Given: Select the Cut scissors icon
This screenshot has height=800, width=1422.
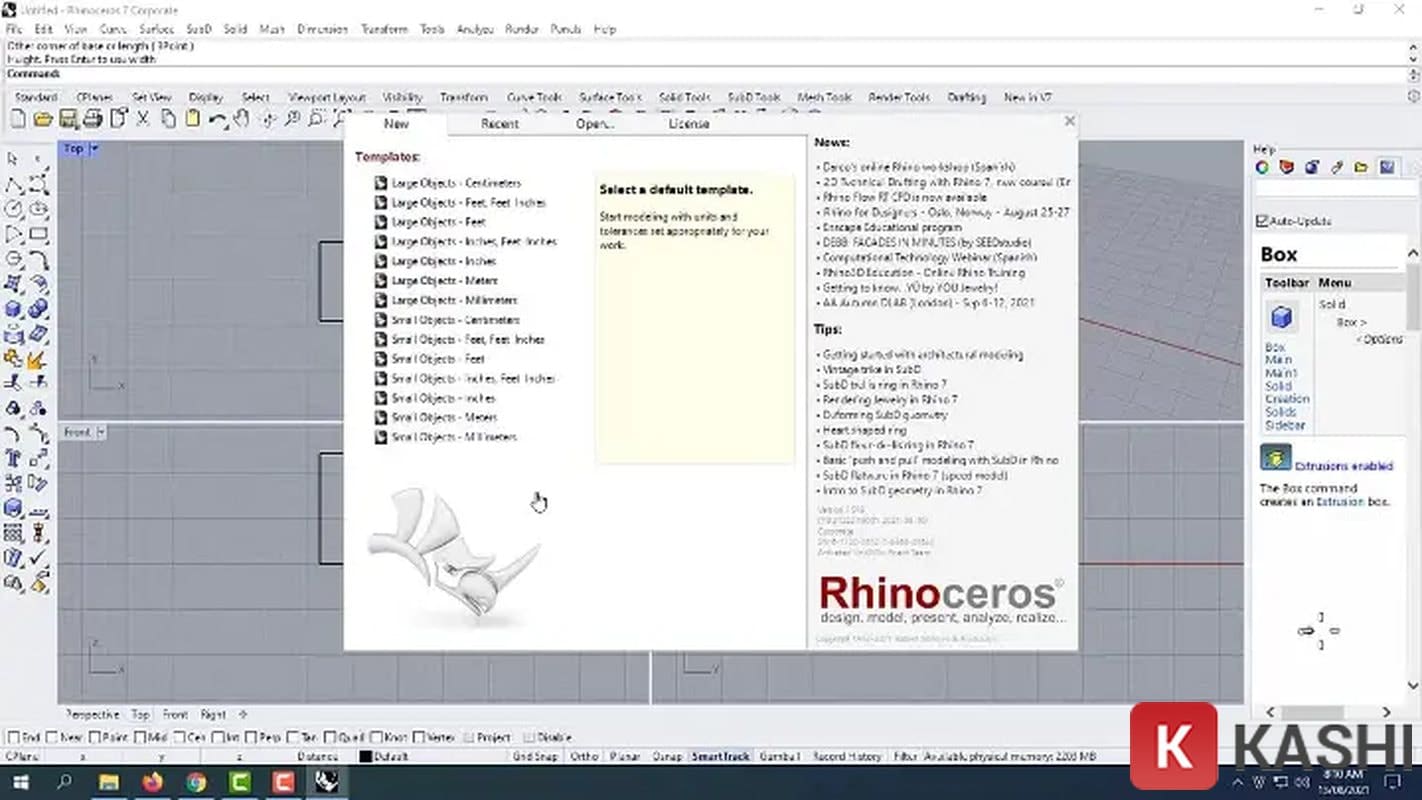Looking at the screenshot, I should (x=143, y=119).
